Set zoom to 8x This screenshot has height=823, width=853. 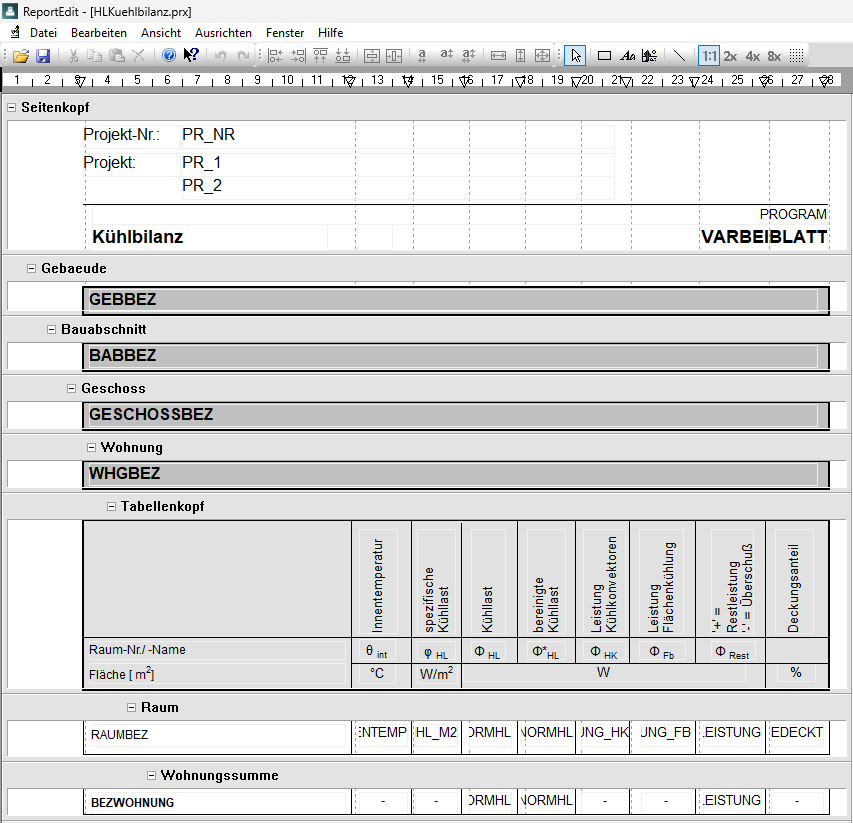pos(775,55)
